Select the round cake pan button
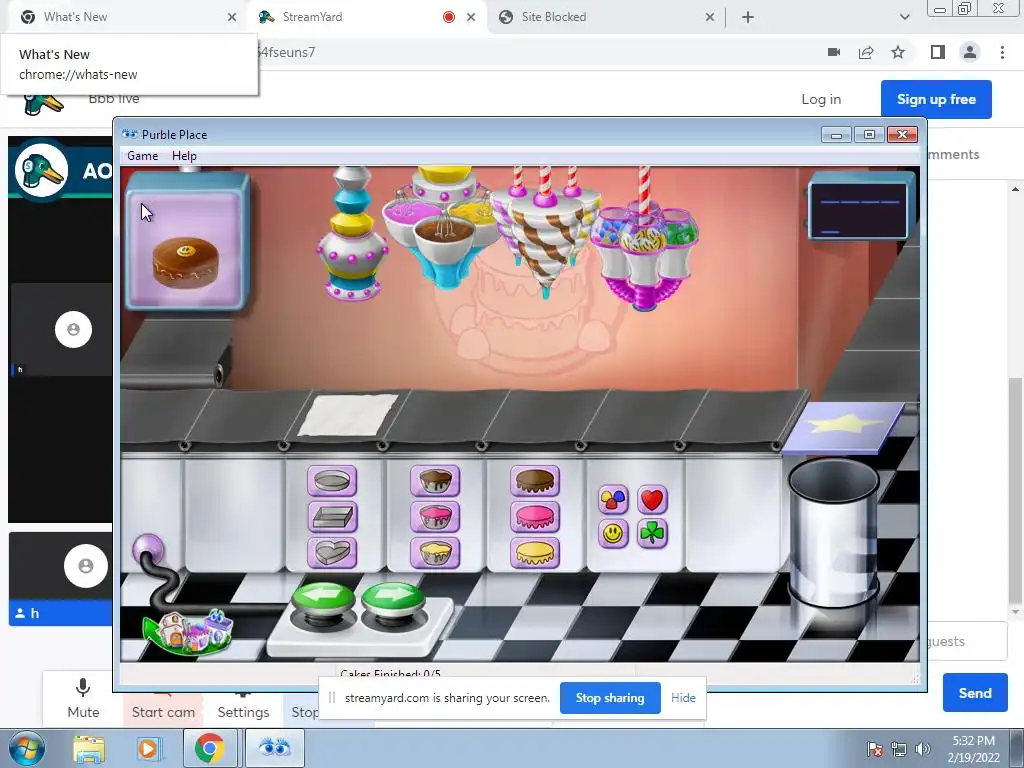The image size is (1024, 768). 332,481
